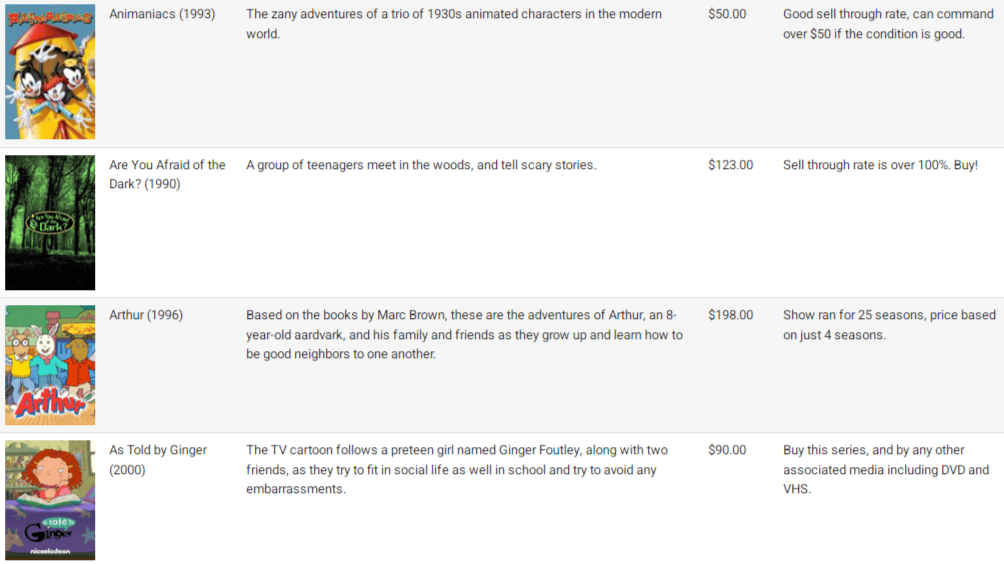Open the Are You Afraid of the Dark? poster

tap(50, 223)
